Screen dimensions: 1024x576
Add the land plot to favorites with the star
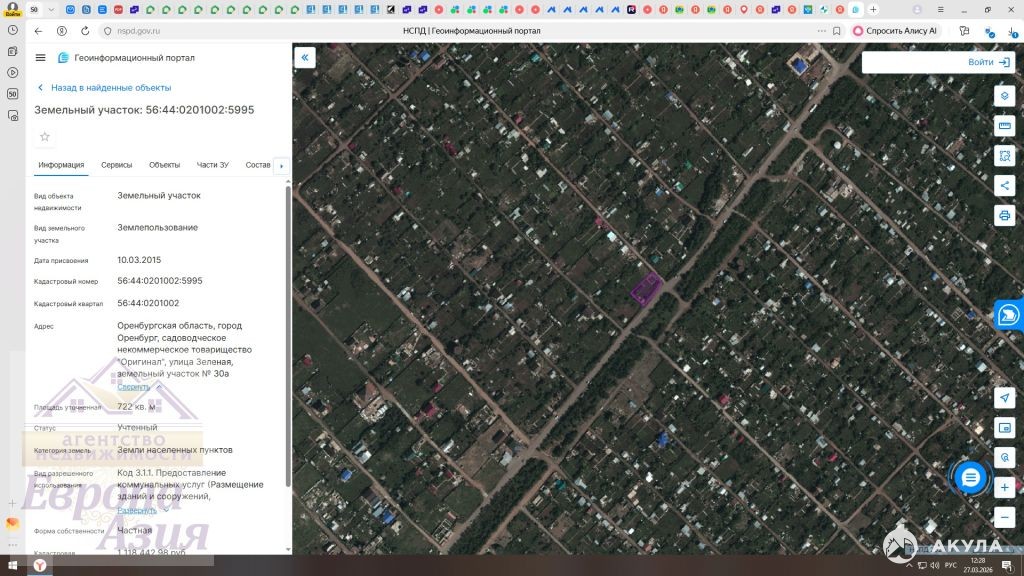pyautogui.click(x=45, y=137)
